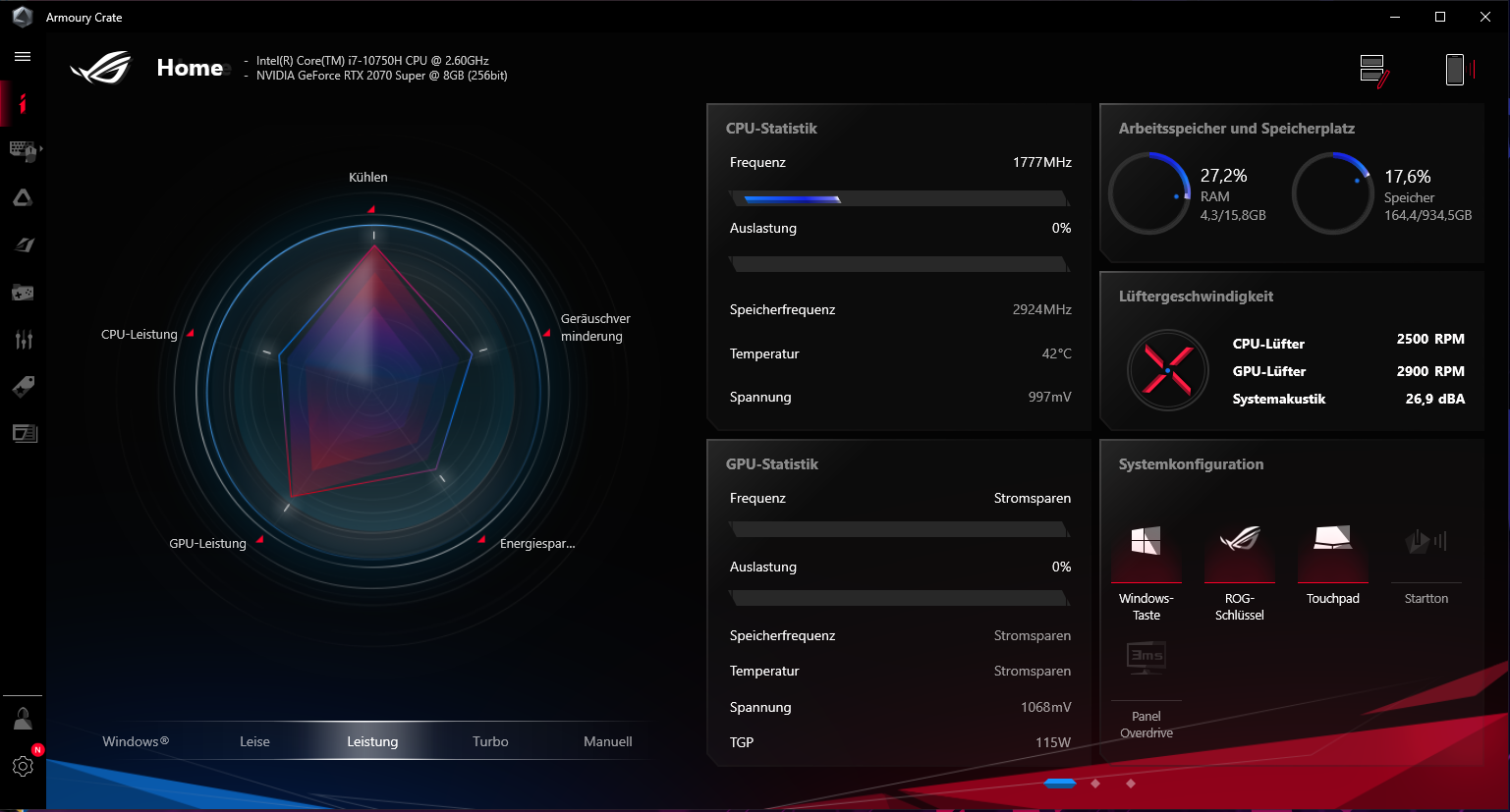
Task: Click the 17,6% Speicher percentage
Action: 1408,177
